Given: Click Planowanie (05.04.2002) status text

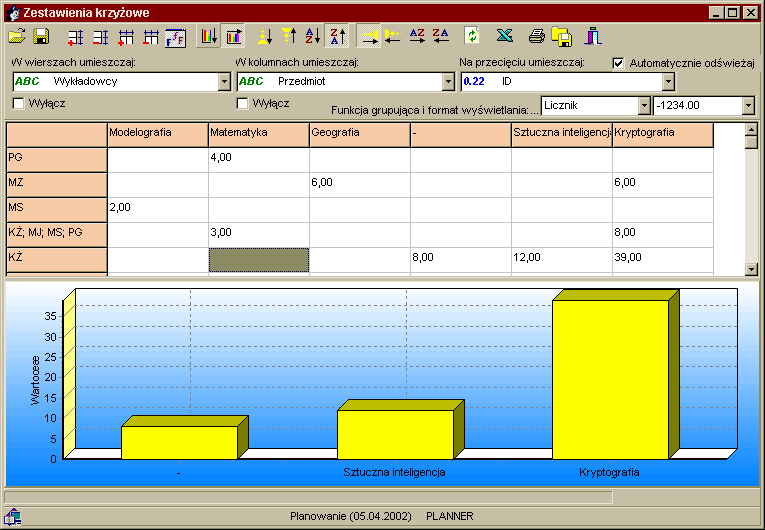Looking at the screenshot, I should pyautogui.click(x=350, y=516).
